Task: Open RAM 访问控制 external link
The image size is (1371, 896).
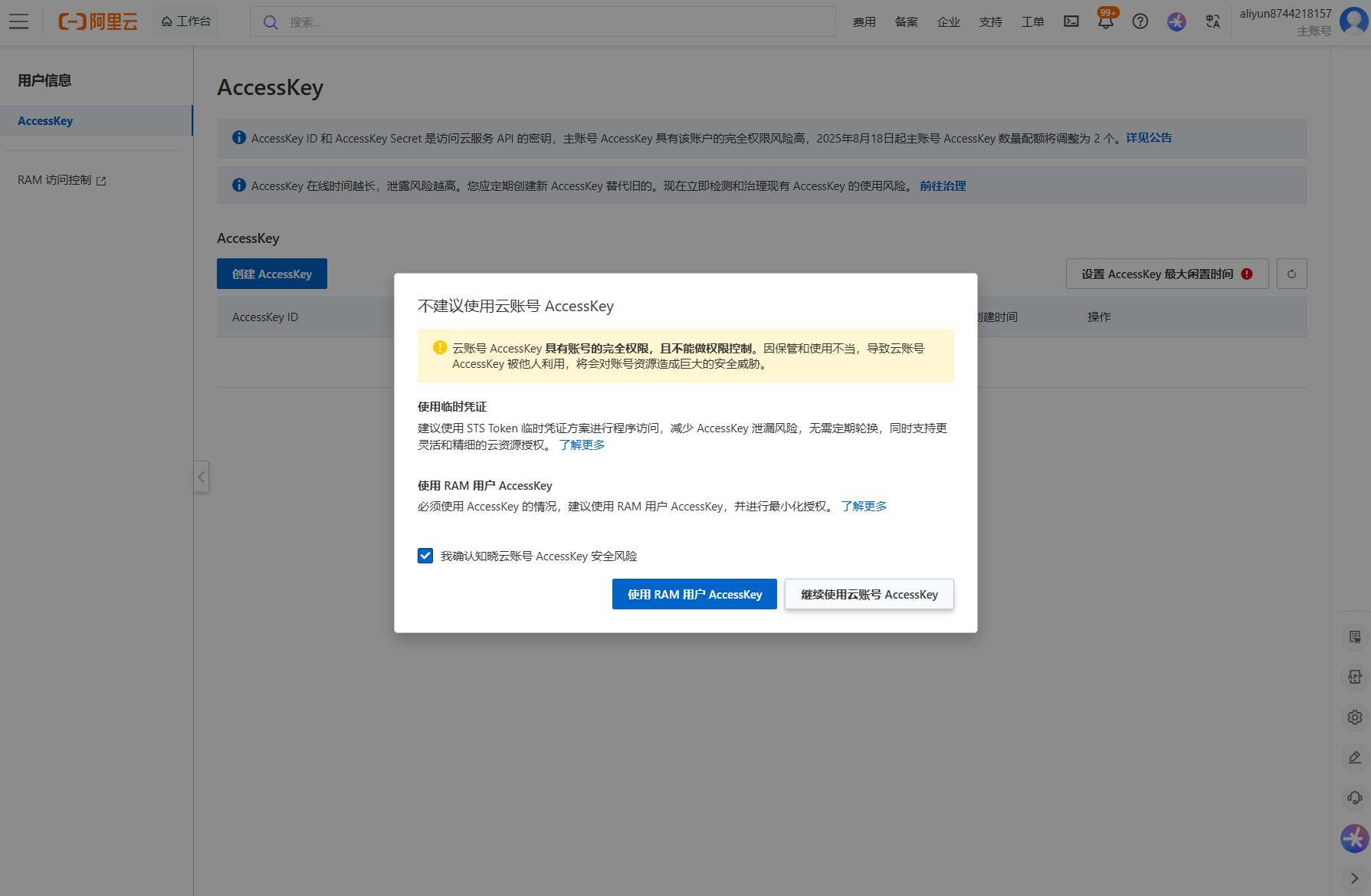Action: tap(61, 180)
